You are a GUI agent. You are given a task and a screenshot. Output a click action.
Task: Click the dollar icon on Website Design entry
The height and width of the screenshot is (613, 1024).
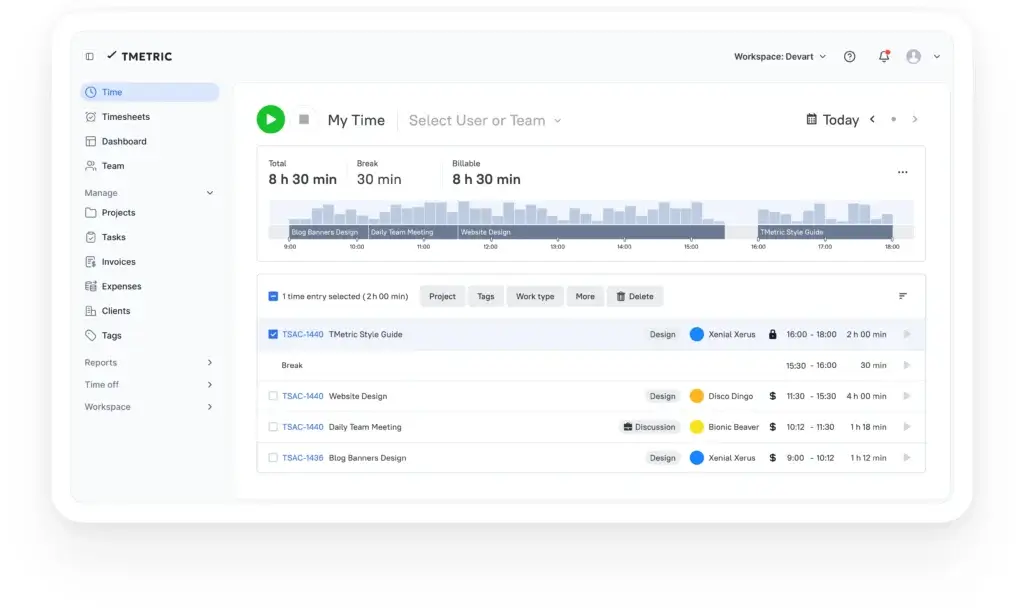(x=773, y=396)
